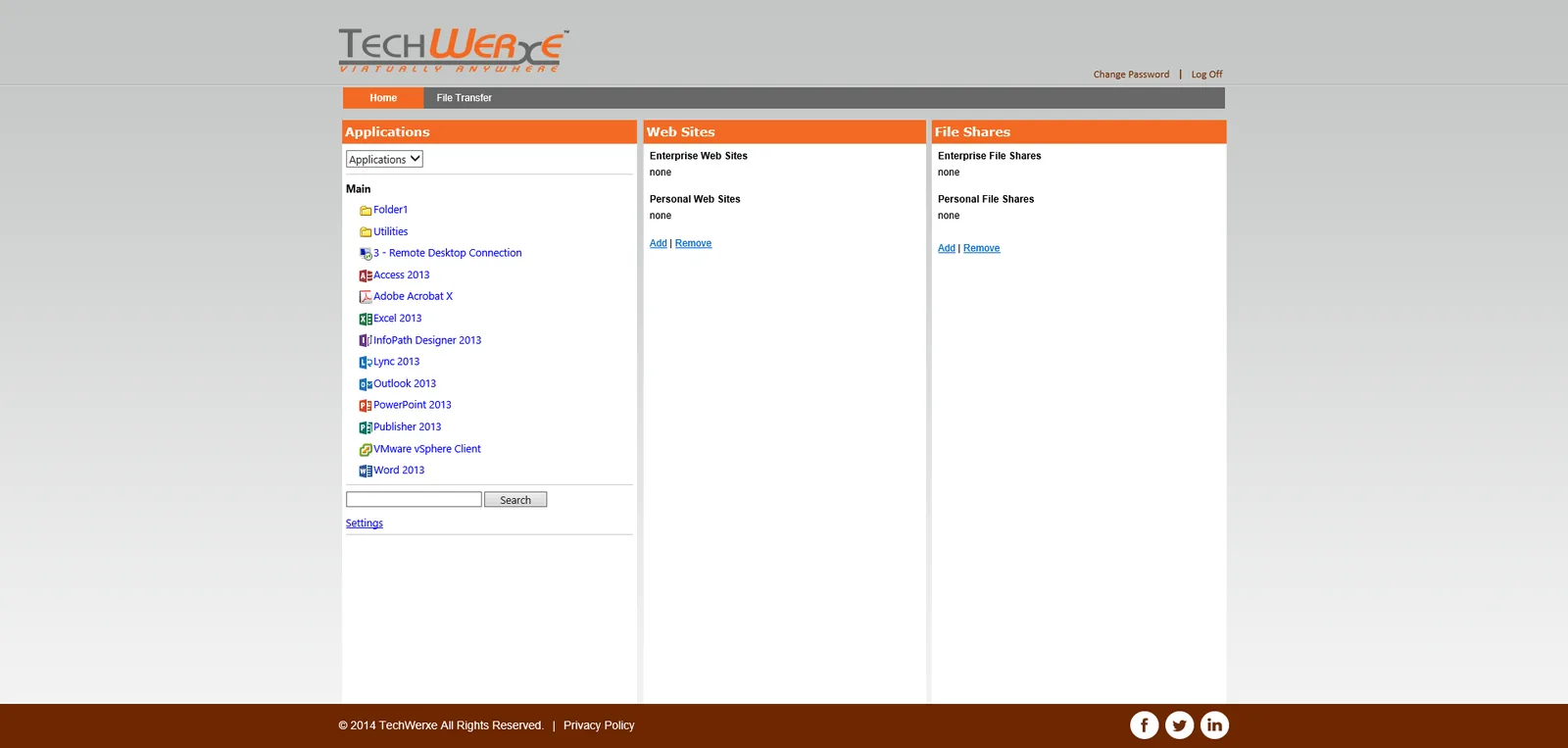The width and height of the screenshot is (1568, 748).
Task: Launch Excel 2013 by its name
Action: pyautogui.click(x=397, y=319)
